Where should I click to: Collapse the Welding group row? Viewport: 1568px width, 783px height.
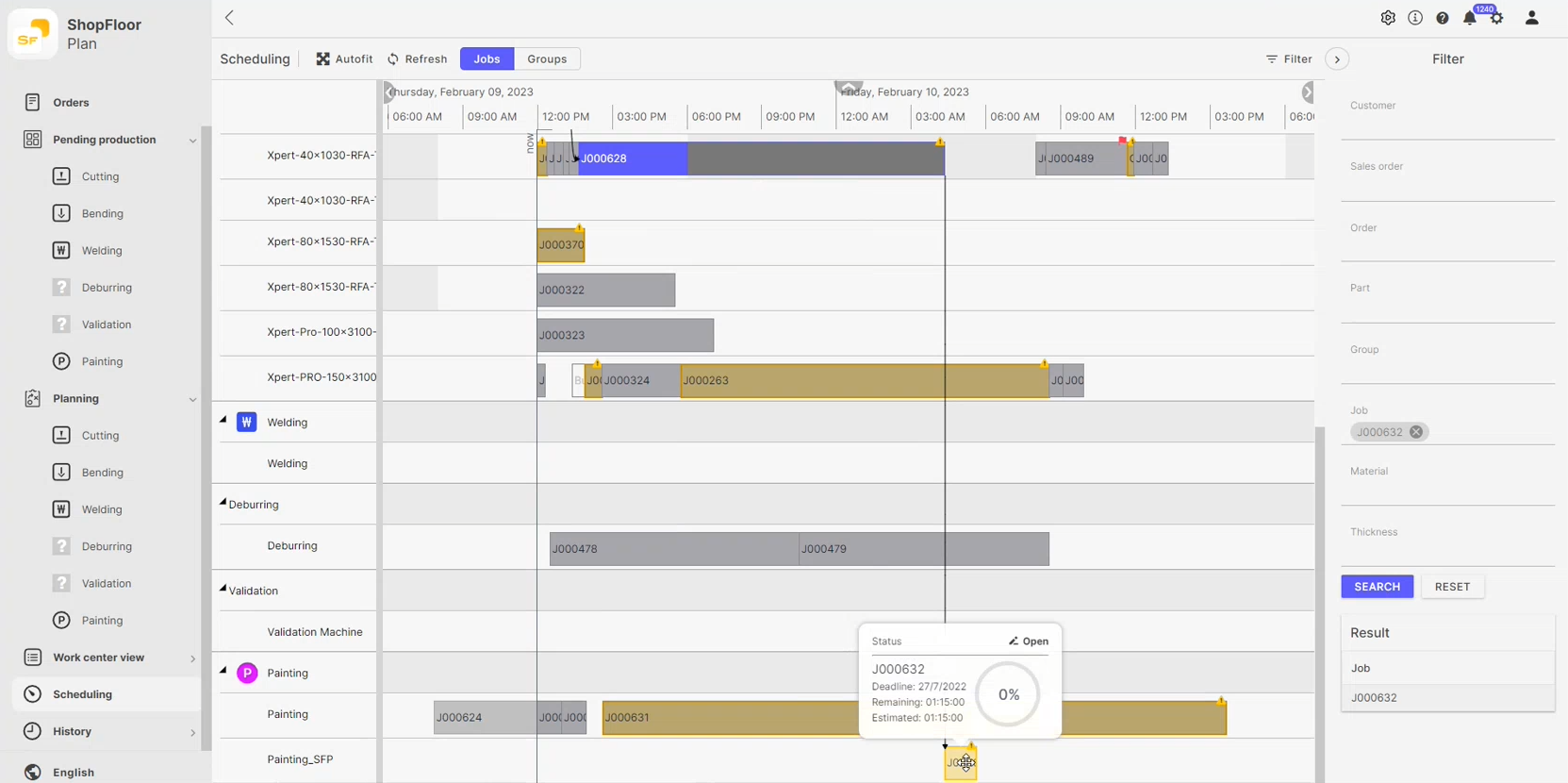tap(223, 420)
